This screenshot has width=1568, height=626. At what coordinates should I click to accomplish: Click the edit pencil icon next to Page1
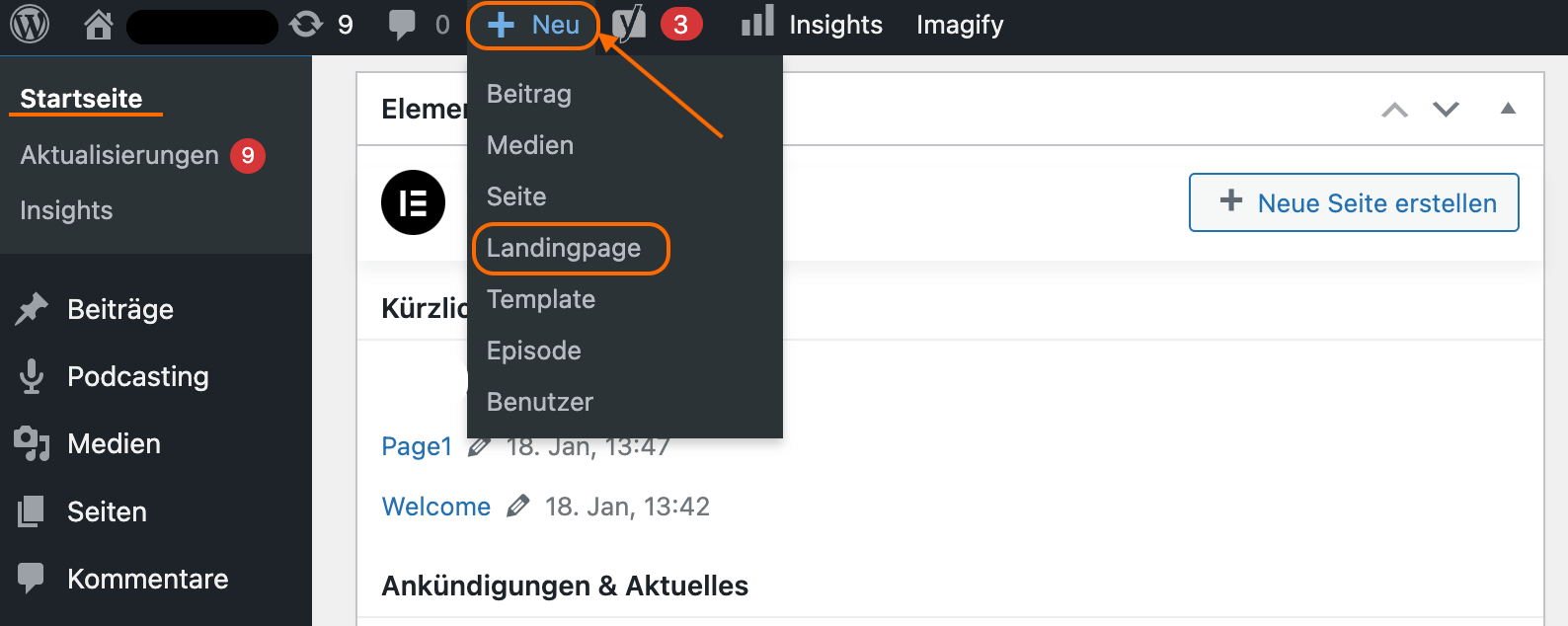(480, 446)
